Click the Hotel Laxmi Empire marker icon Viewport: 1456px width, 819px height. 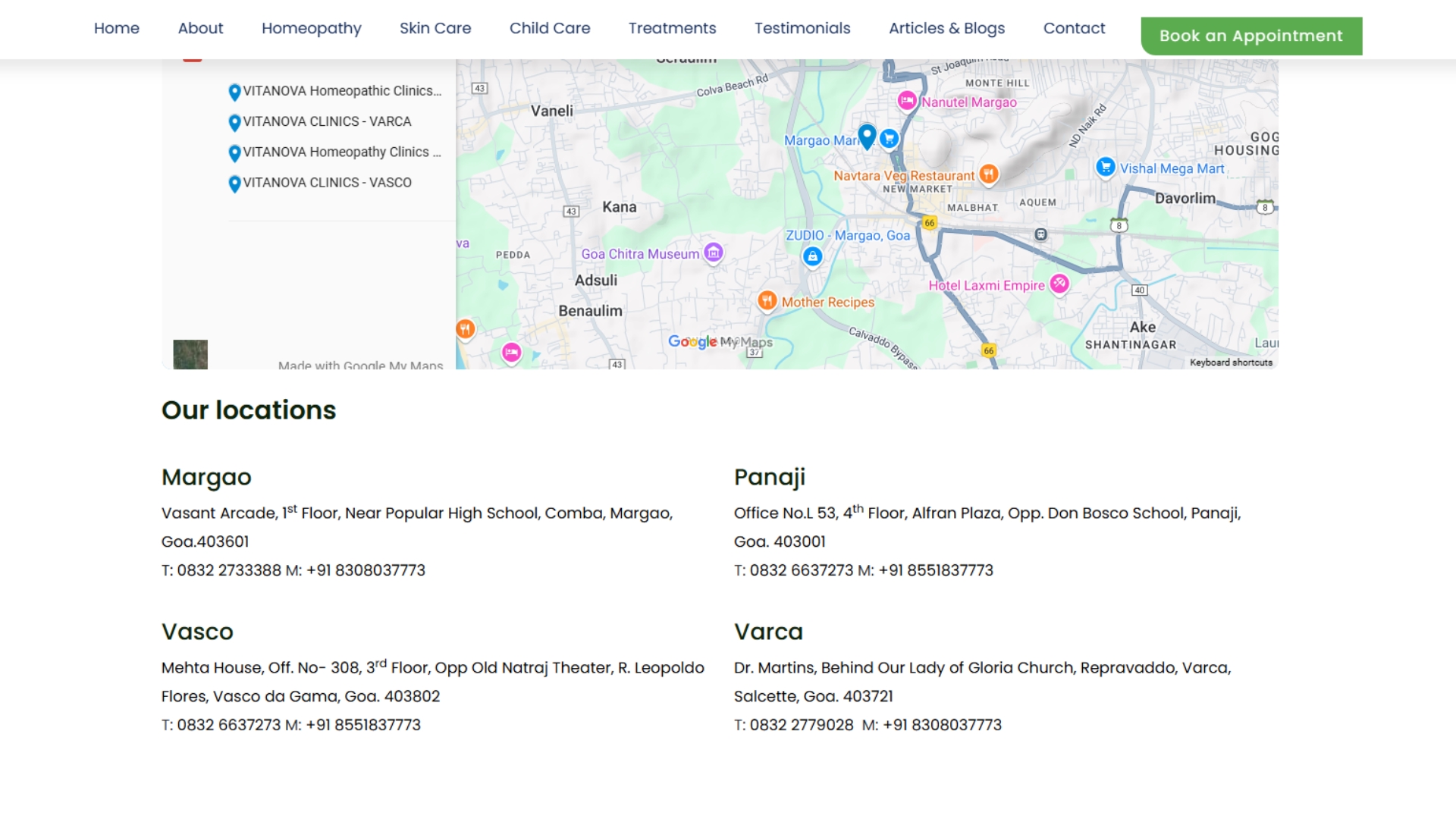click(1059, 284)
